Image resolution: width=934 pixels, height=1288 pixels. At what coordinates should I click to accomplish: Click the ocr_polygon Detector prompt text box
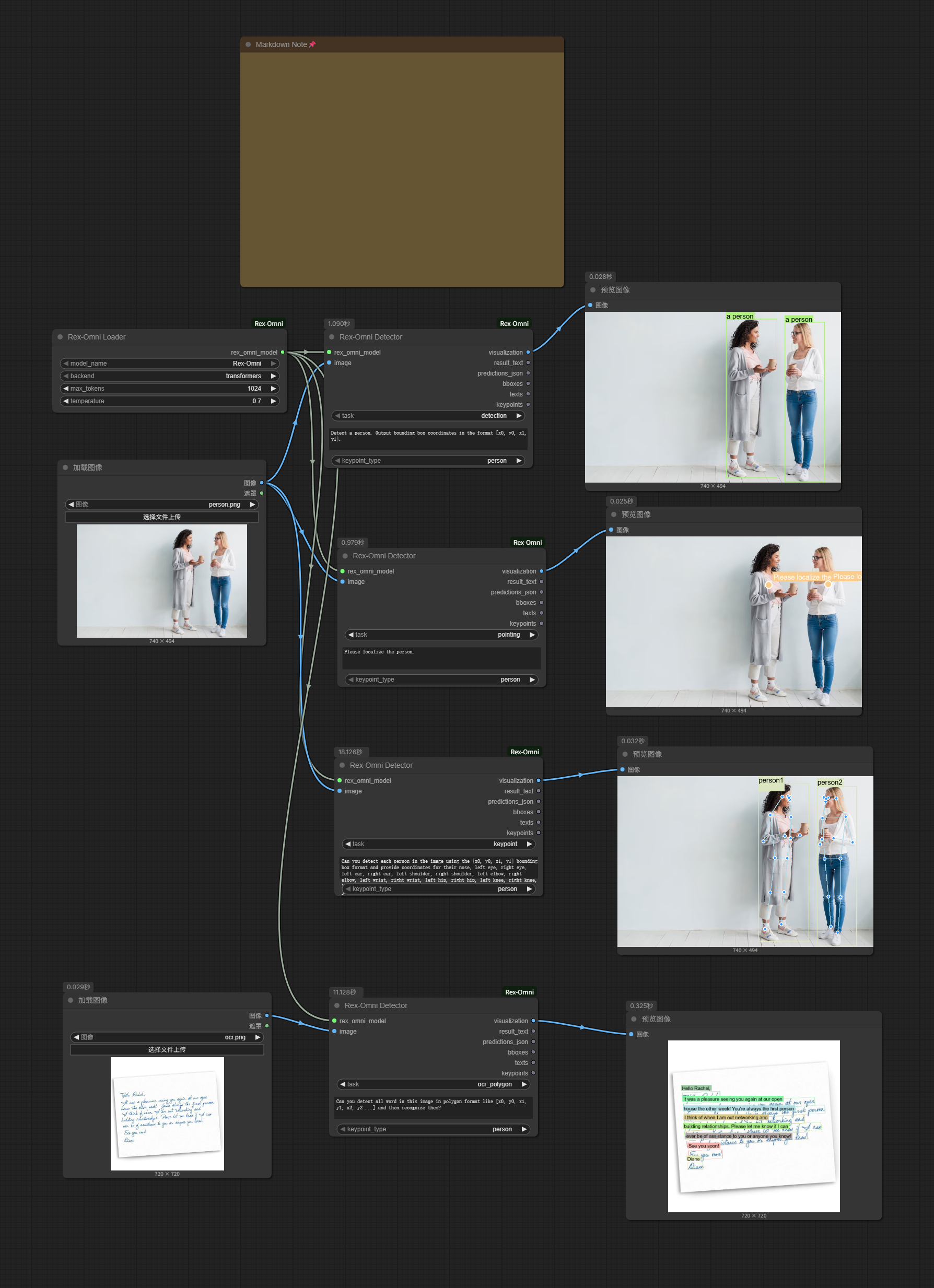click(434, 1107)
